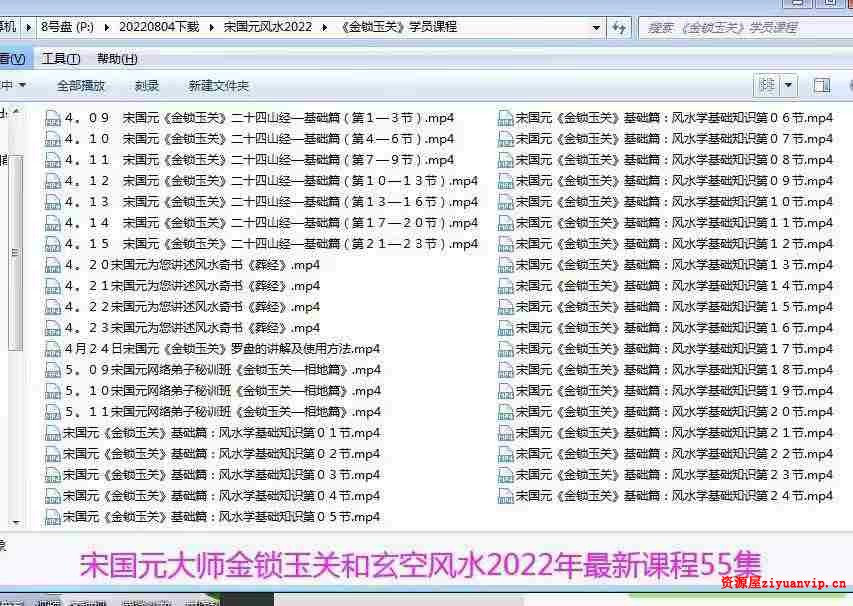Viewport: 853px width, 606px height.
Task: Click the 全部播放 button
Action: tap(81, 85)
